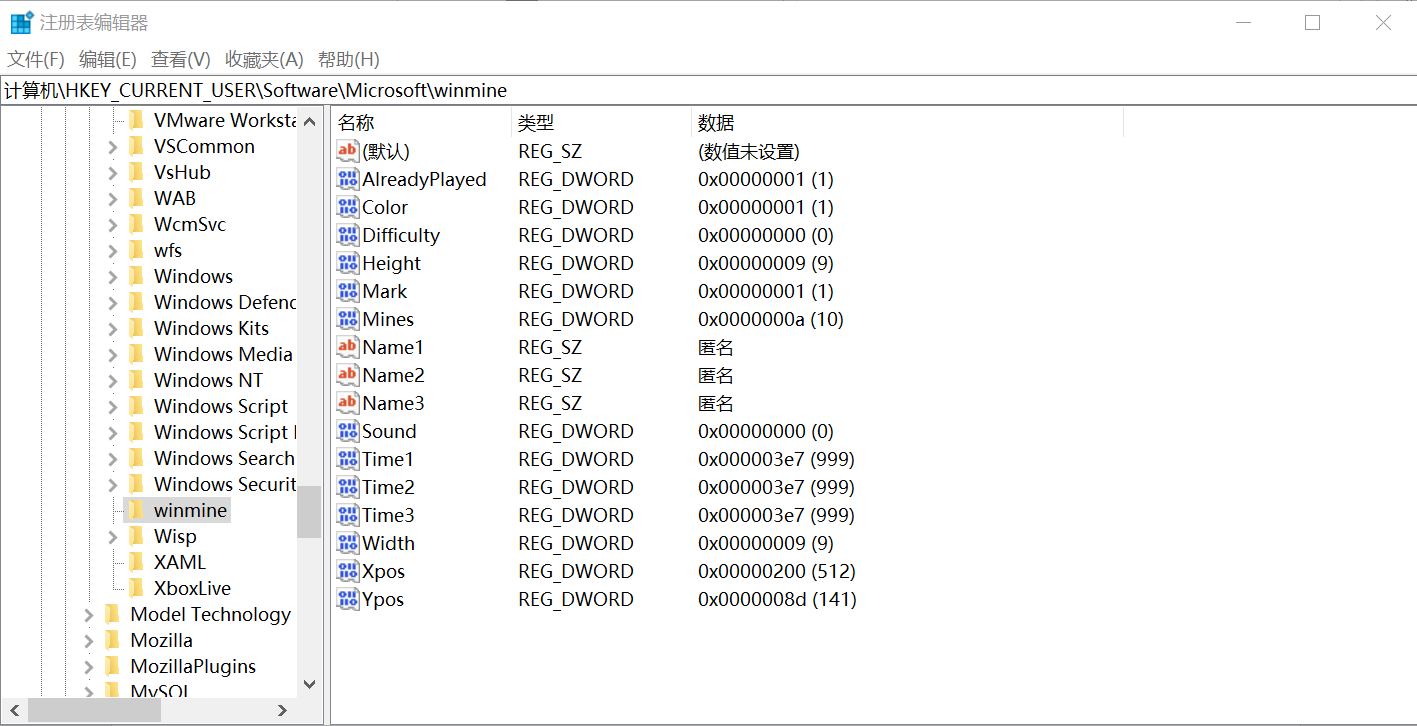Click the Difficulty data 0x00000000 (0)
Screen dimensions: 1417x726
click(x=766, y=235)
